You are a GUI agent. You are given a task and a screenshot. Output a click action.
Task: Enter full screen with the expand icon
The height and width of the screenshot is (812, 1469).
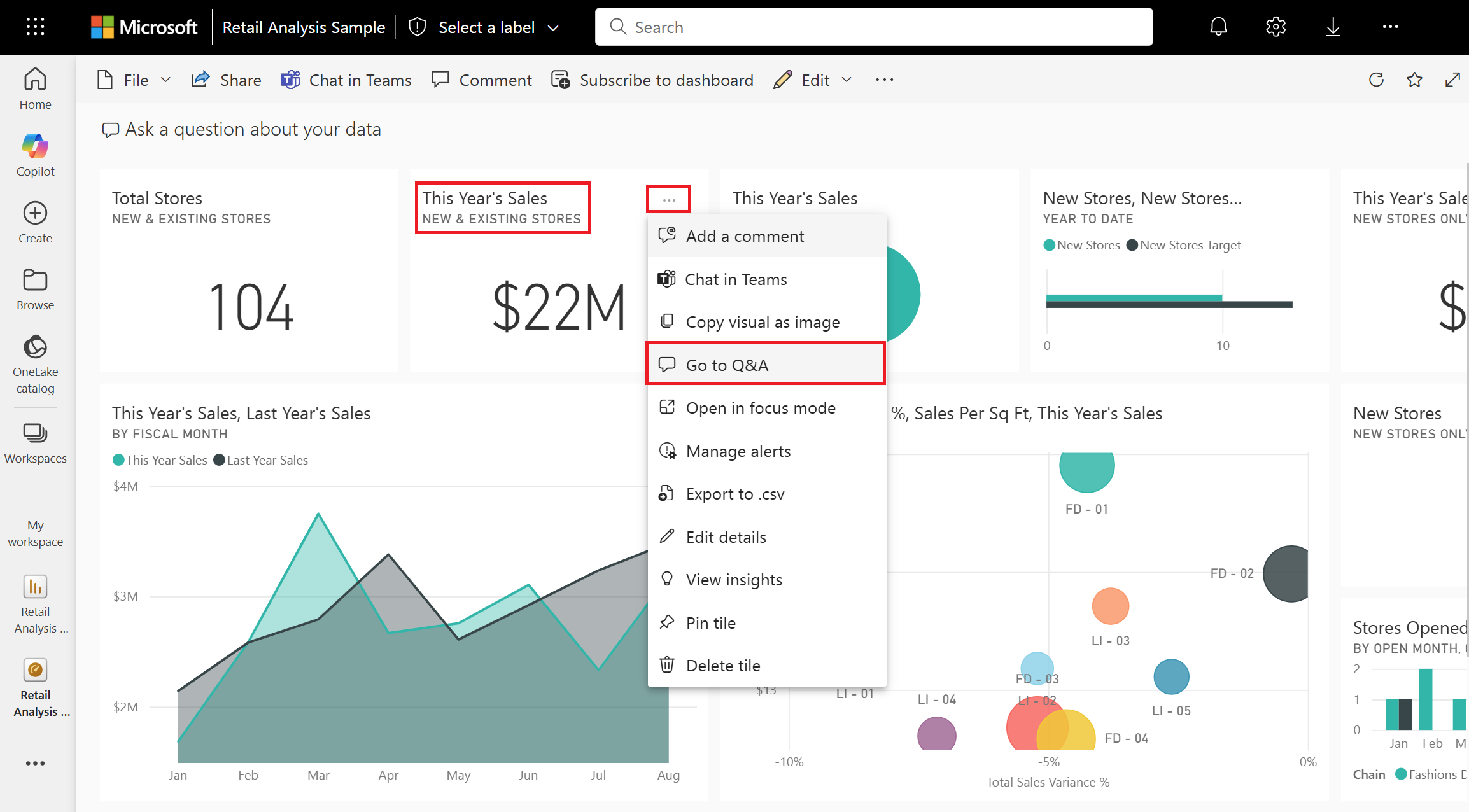1452,80
